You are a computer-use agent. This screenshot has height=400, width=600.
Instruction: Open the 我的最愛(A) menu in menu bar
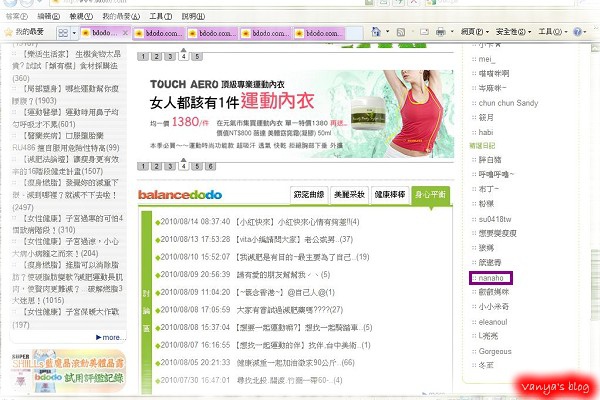[121, 16]
